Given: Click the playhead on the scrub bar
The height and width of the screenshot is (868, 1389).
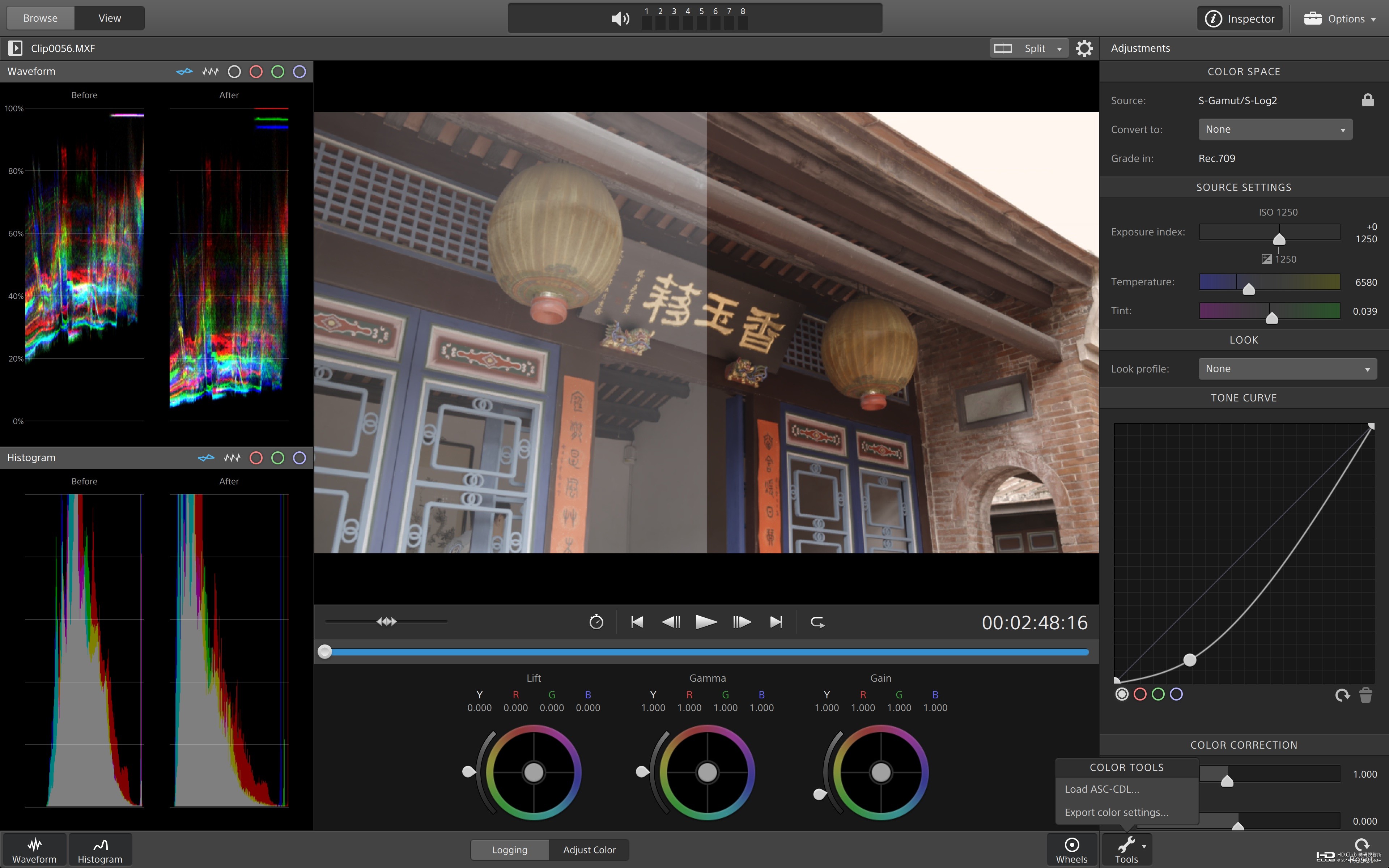Looking at the screenshot, I should [325, 652].
